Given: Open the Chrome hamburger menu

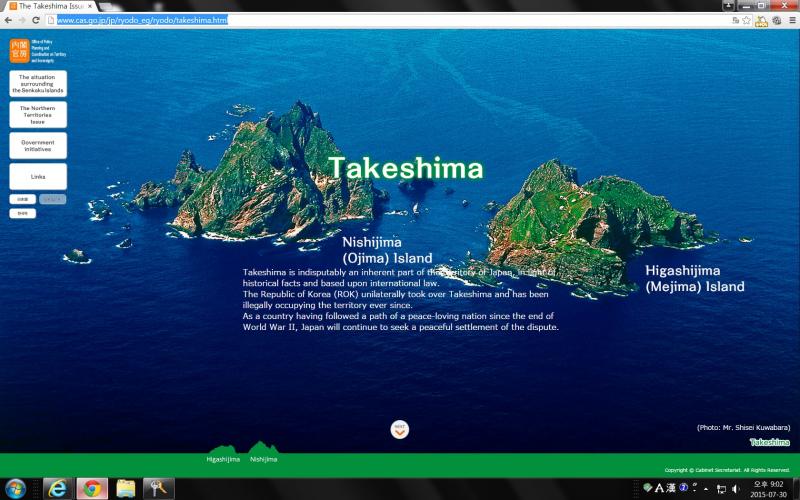Looking at the screenshot, I should coord(792,20).
